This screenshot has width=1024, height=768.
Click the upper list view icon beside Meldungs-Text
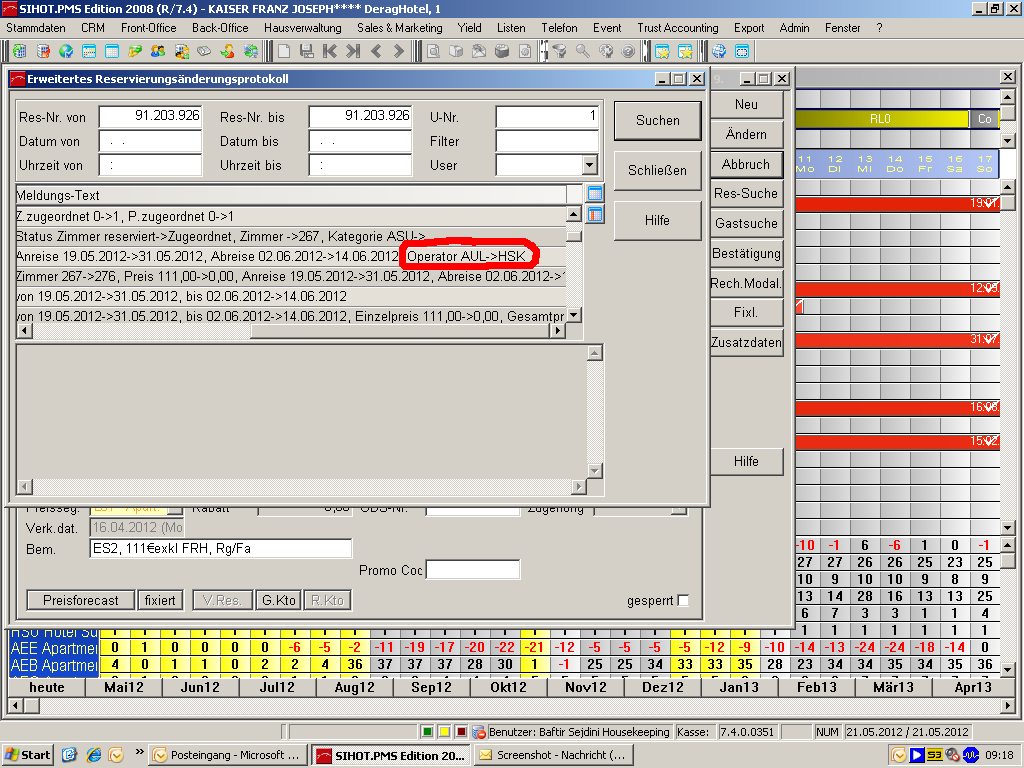pyautogui.click(x=595, y=193)
